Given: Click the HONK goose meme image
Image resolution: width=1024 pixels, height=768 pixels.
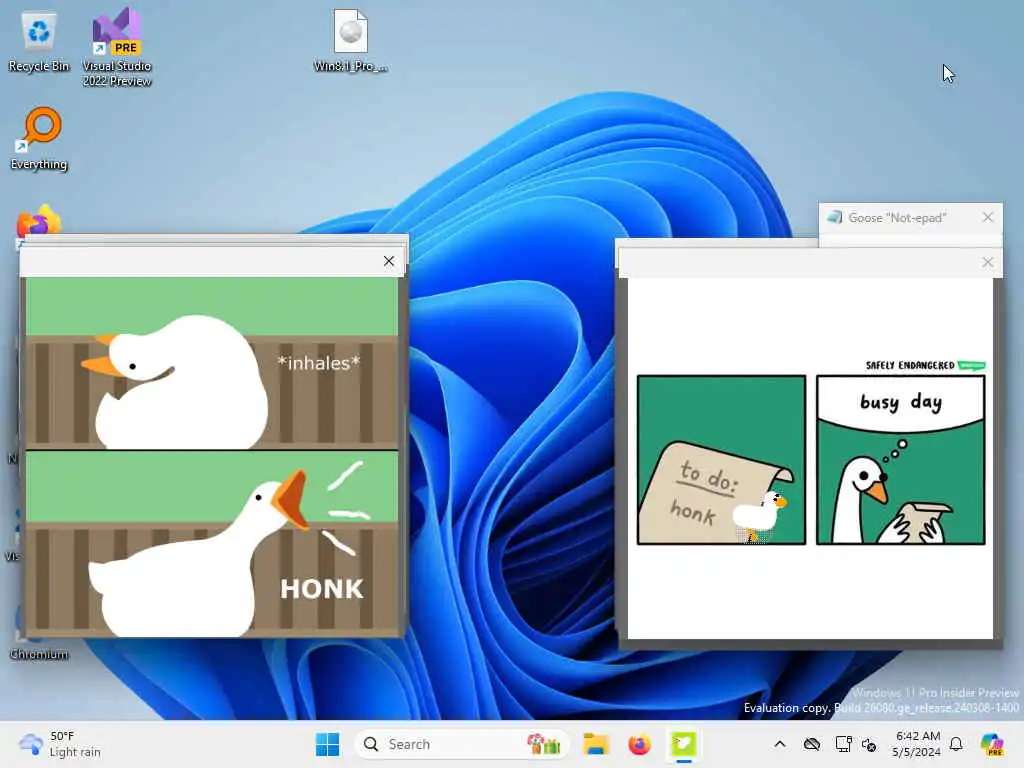Looking at the screenshot, I should tap(212, 457).
